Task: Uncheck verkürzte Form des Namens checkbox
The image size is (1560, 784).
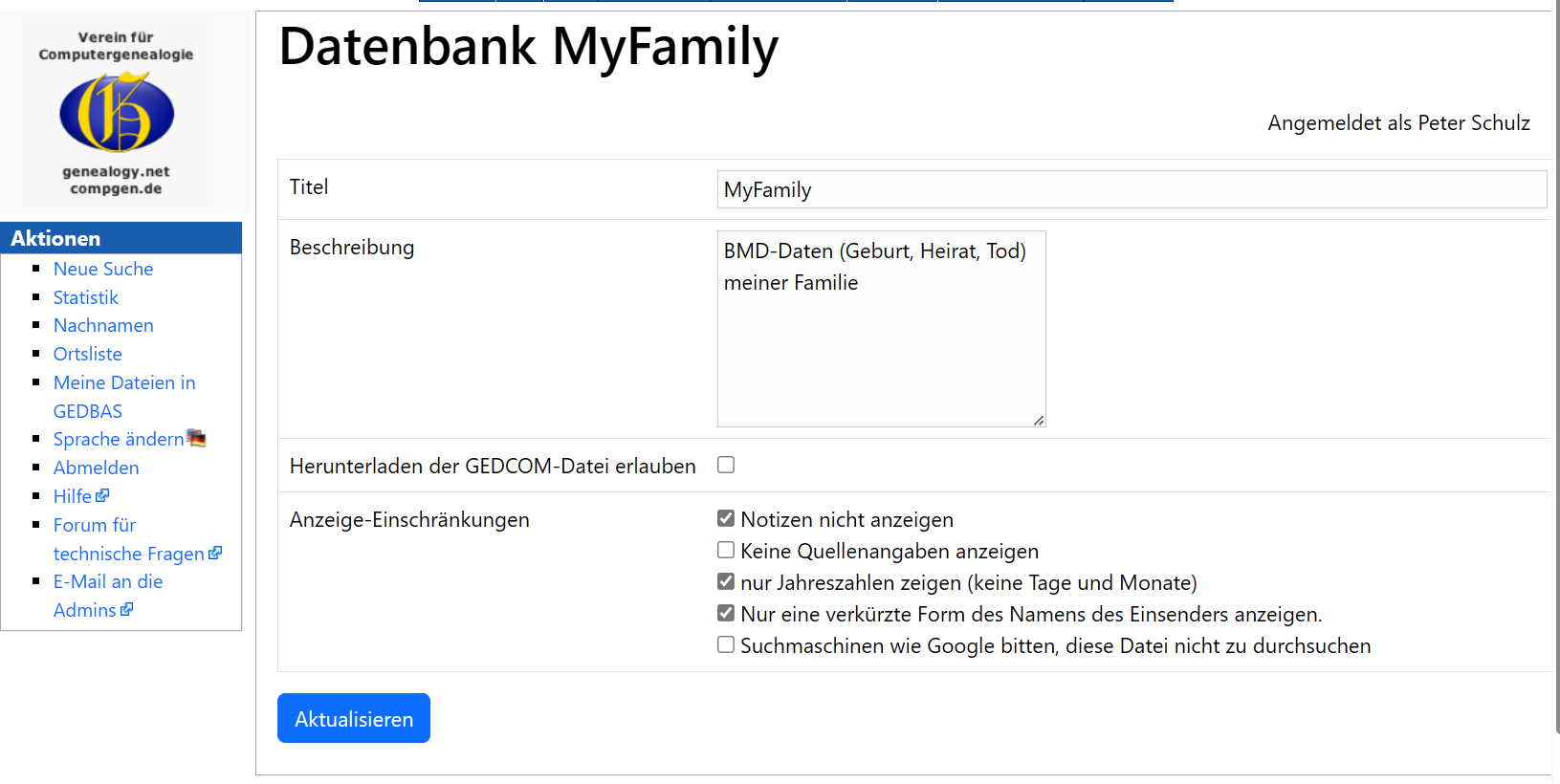Action: (x=726, y=613)
